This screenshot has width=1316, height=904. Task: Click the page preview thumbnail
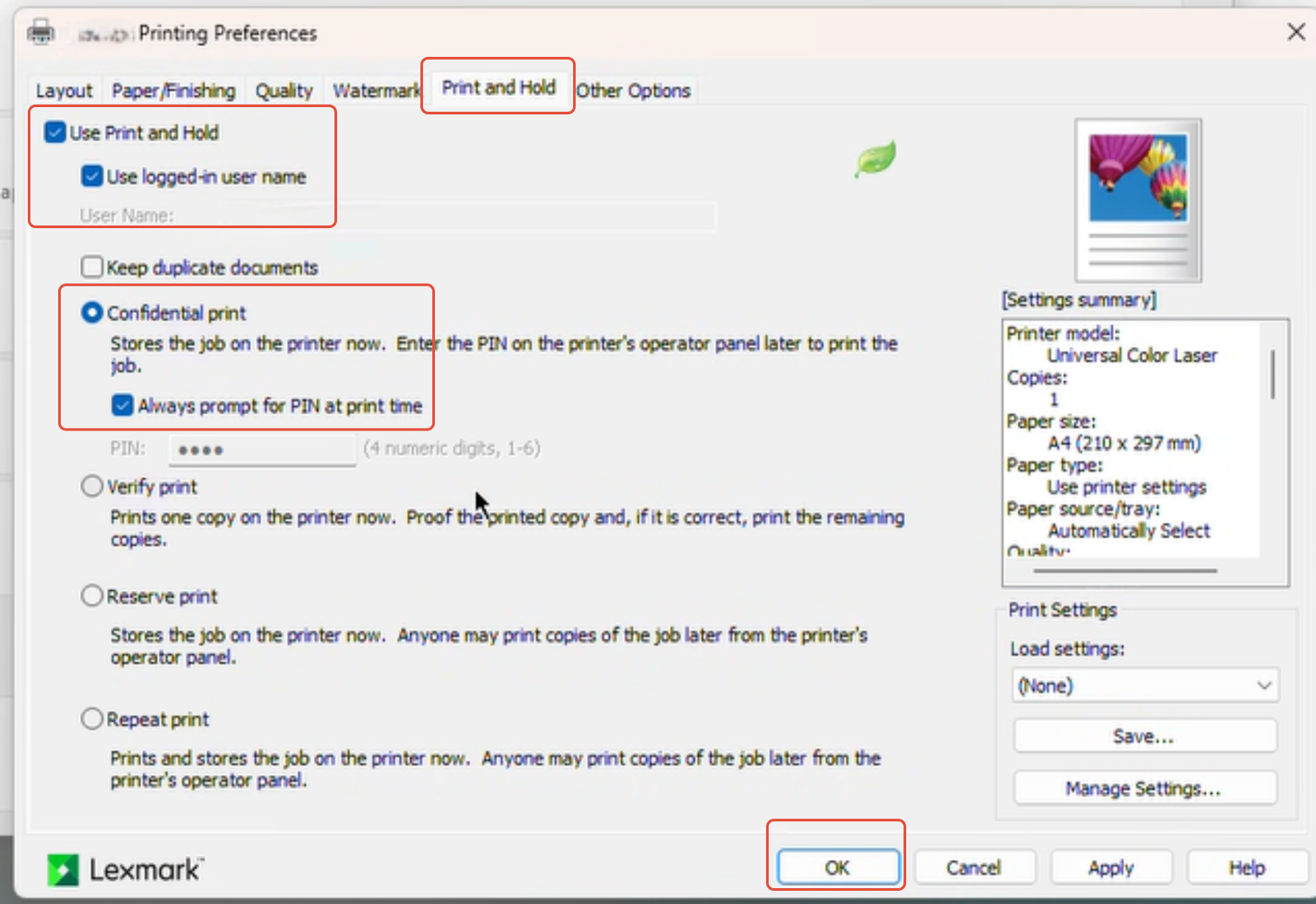pyautogui.click(x=1138, y=200)
